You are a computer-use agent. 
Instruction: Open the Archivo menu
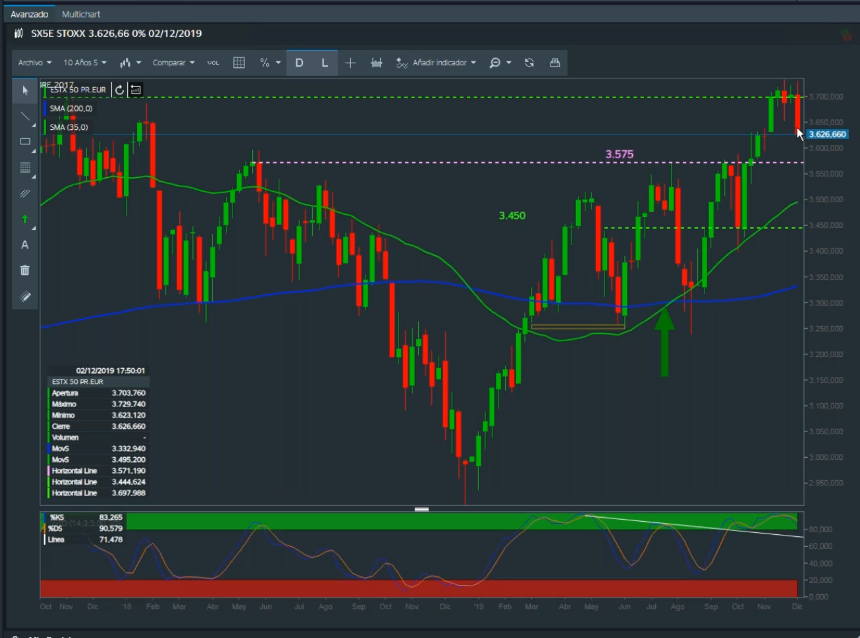point(35,63)
